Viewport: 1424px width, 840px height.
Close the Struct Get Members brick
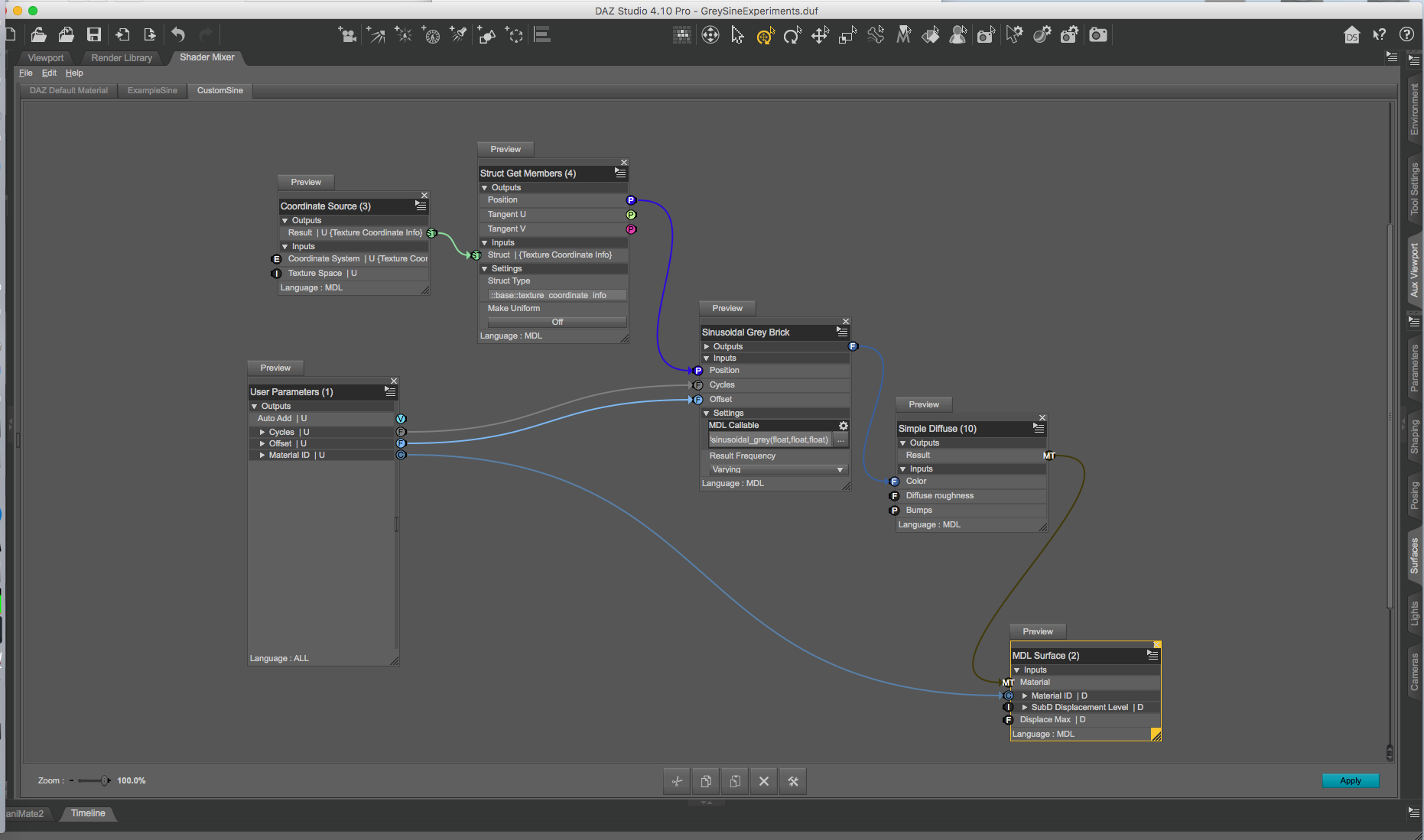tap(624, 163)
